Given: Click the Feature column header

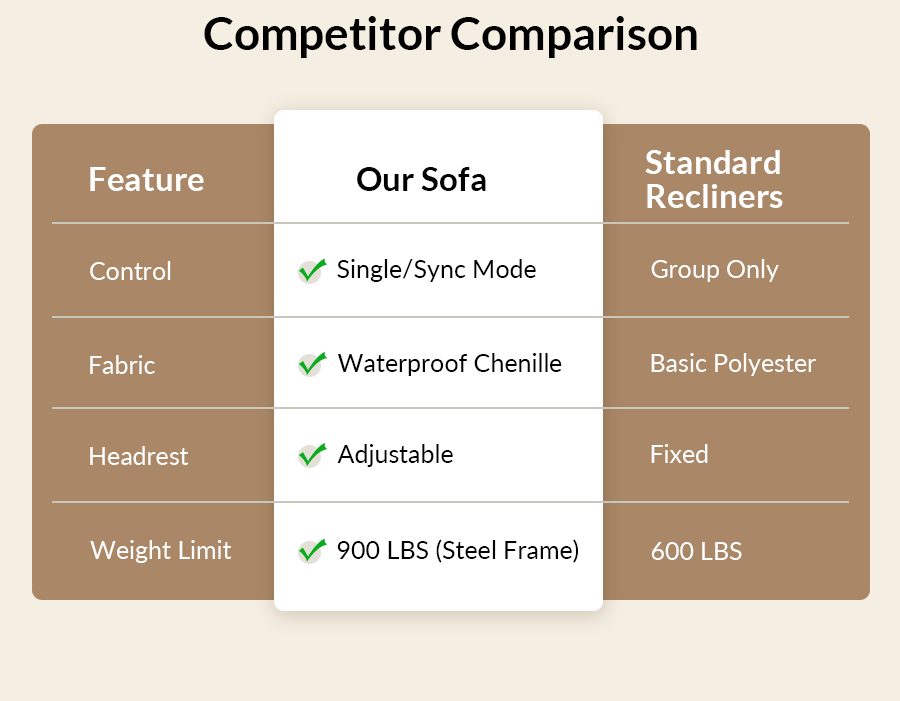Looking at the screenshot, I should point(146,180).
